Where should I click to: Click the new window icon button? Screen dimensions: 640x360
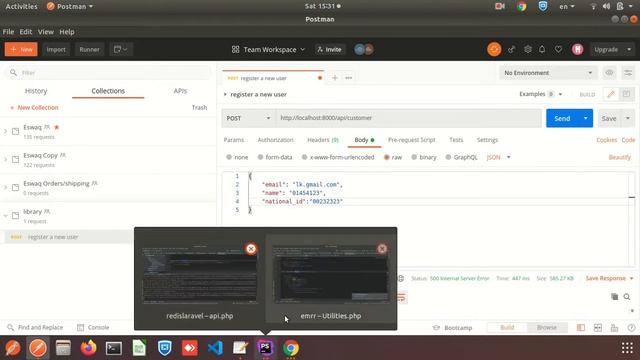pyautogui.click(x=120, y=49)
